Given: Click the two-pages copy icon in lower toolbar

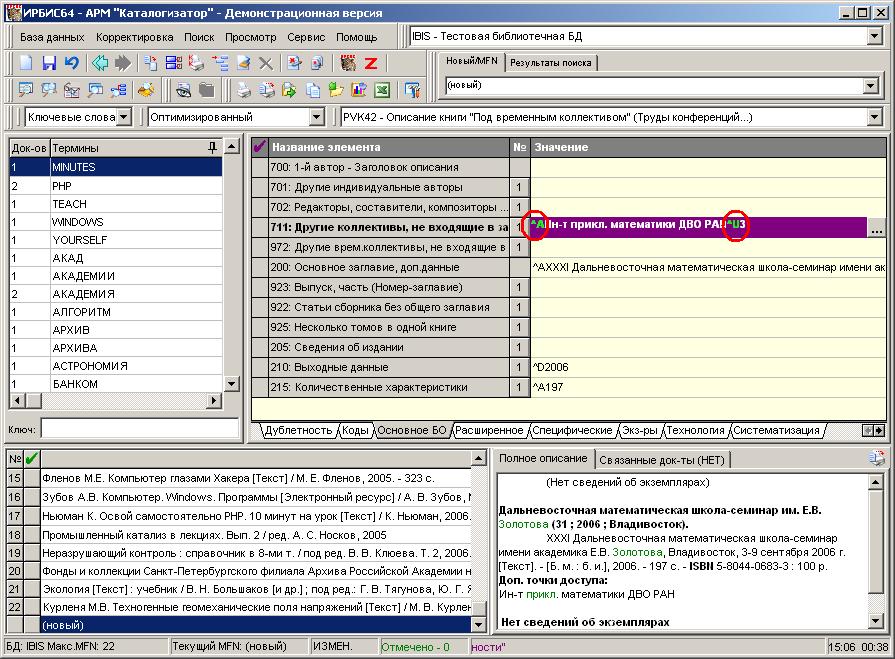Looking at the screenshot, I should click(x=313, y=90).
